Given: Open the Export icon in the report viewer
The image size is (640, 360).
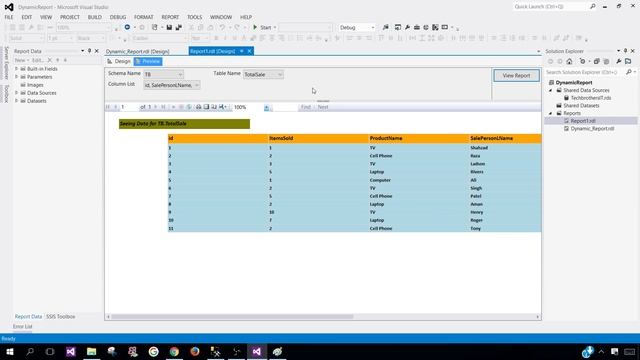Looking at the screenshot, I should click(222, 107).
